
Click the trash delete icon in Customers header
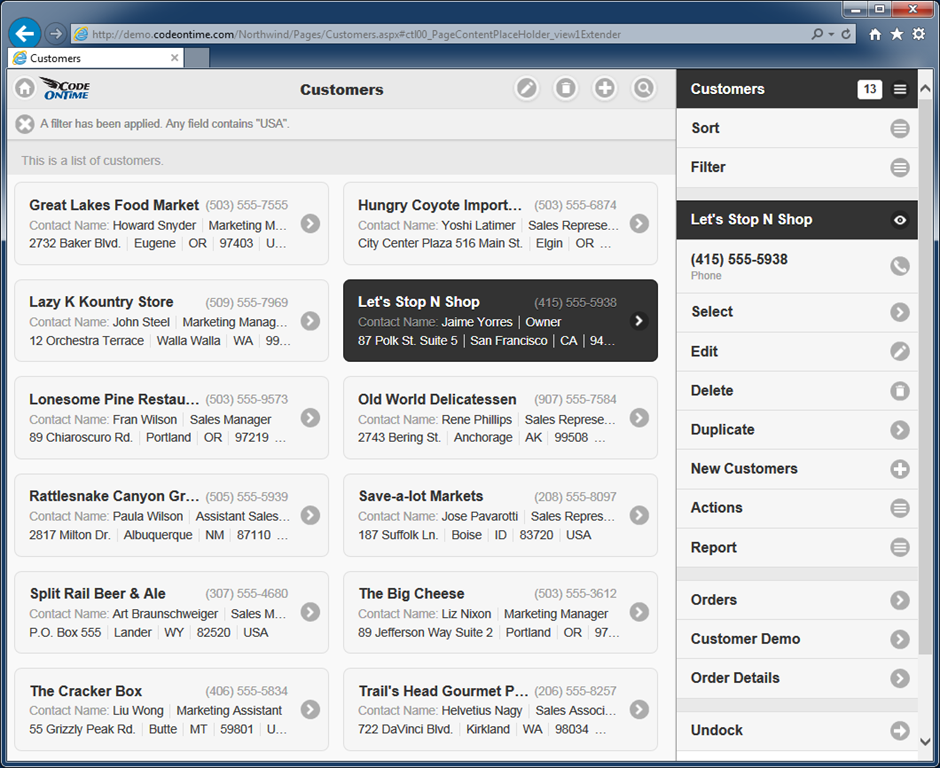coord(566,89)
